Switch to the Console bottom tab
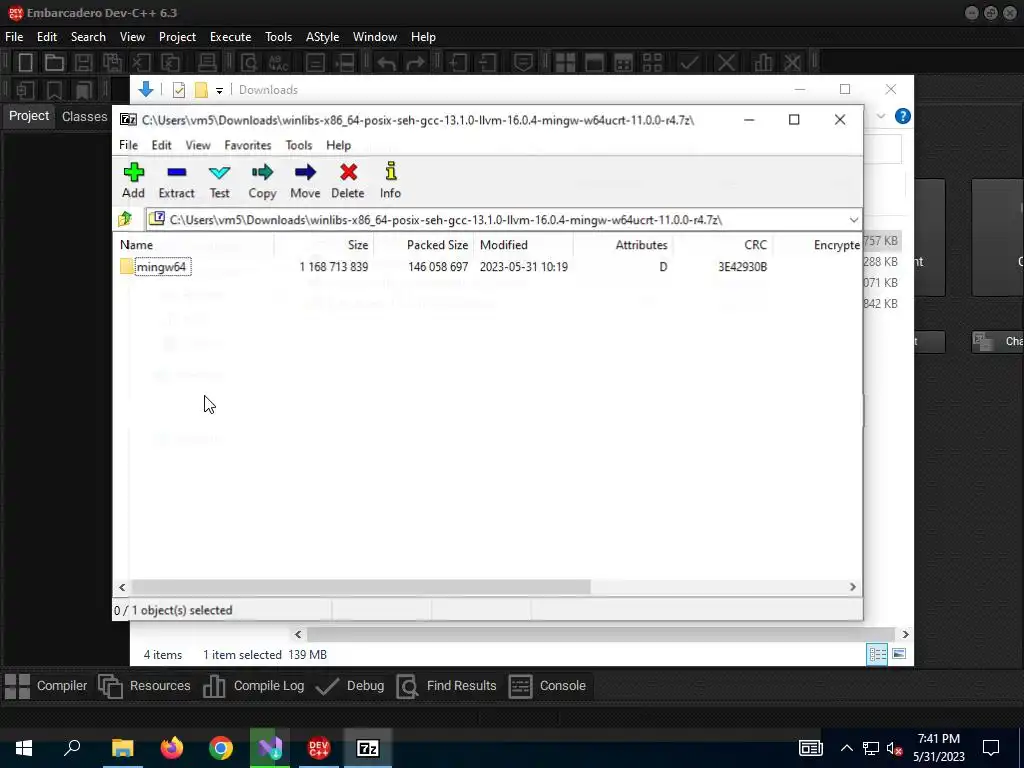1024x768 pixels. click(547, 686)
